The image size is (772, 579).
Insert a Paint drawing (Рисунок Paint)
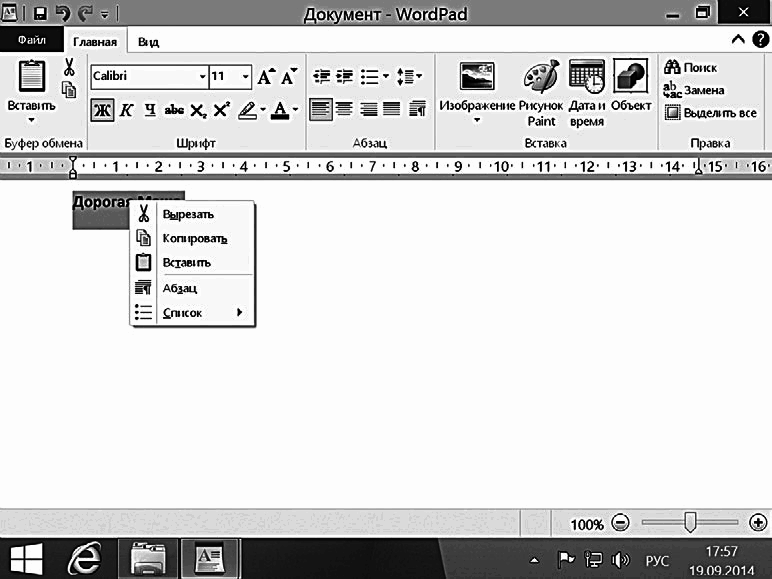tap(541, 91)
